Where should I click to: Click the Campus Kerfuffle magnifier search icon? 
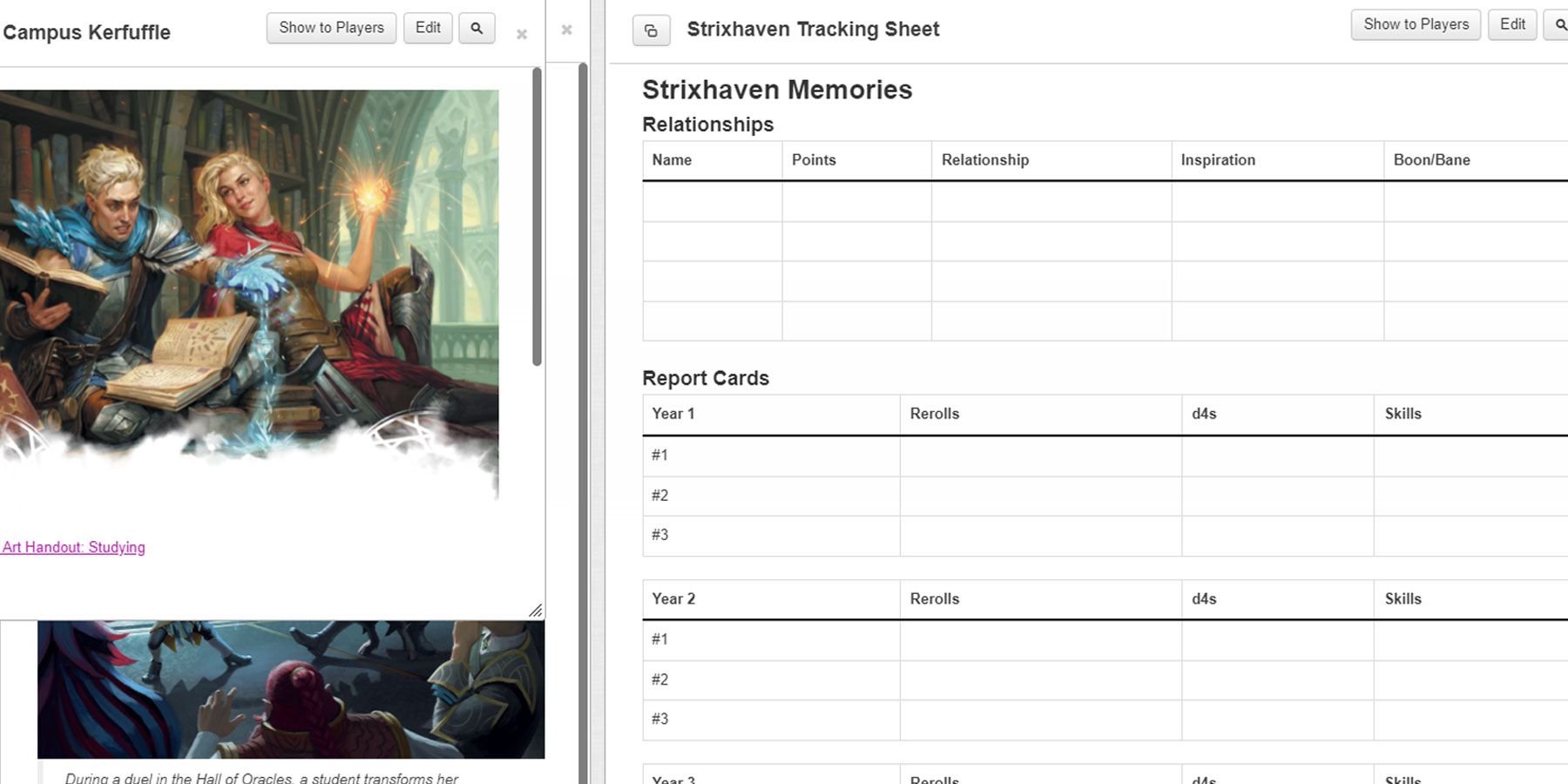click(x=476, y=28)
